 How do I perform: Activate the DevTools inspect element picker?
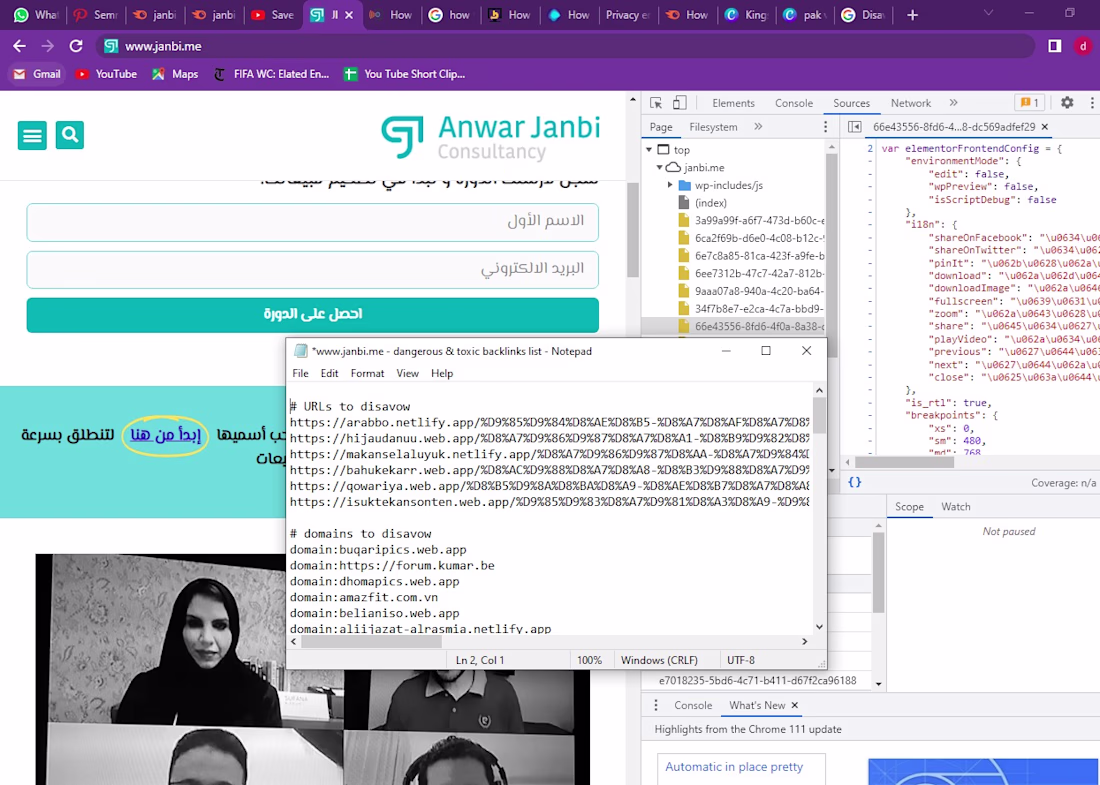coord(656,103)
